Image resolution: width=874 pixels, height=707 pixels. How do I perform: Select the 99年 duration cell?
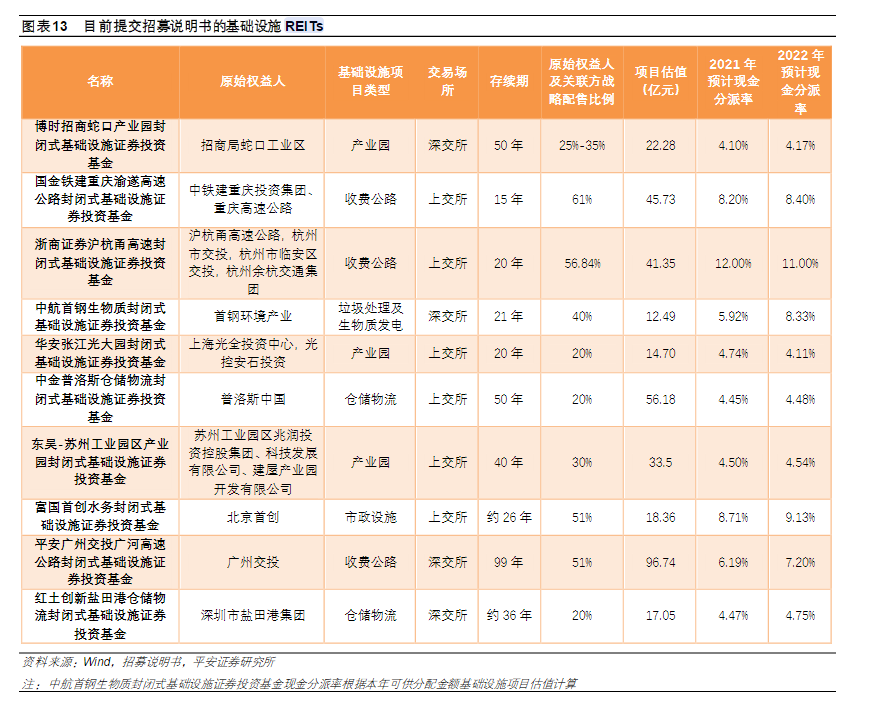[x=508, y=563]
